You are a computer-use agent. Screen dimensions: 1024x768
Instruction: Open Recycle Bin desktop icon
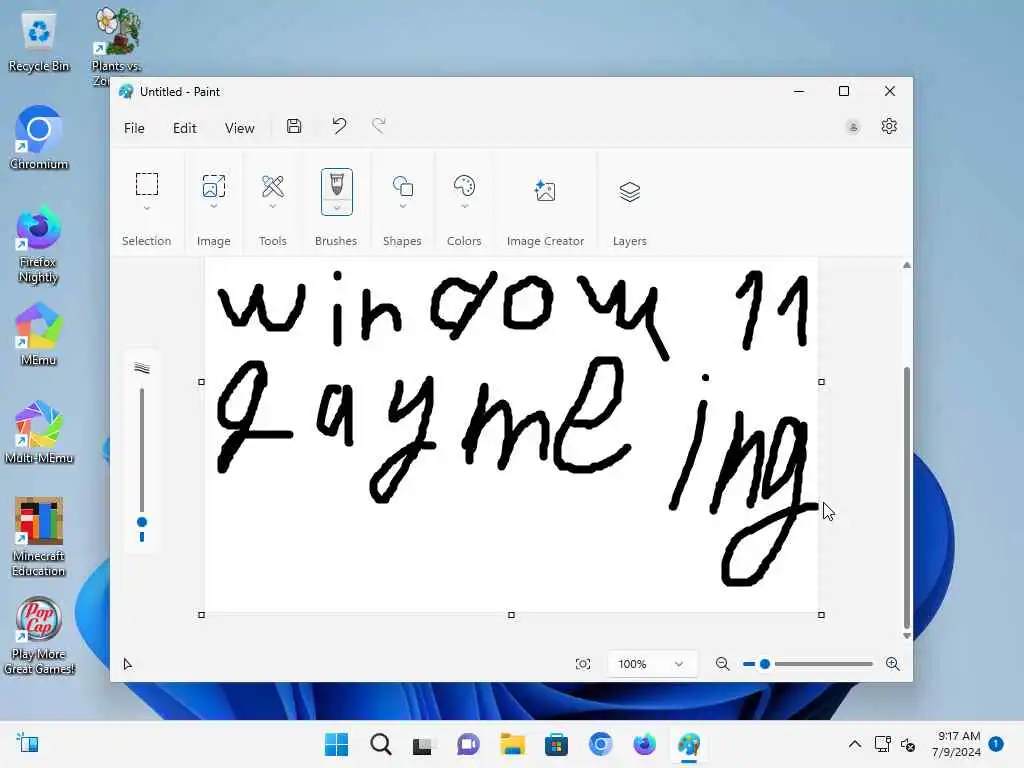click(39, 42)
